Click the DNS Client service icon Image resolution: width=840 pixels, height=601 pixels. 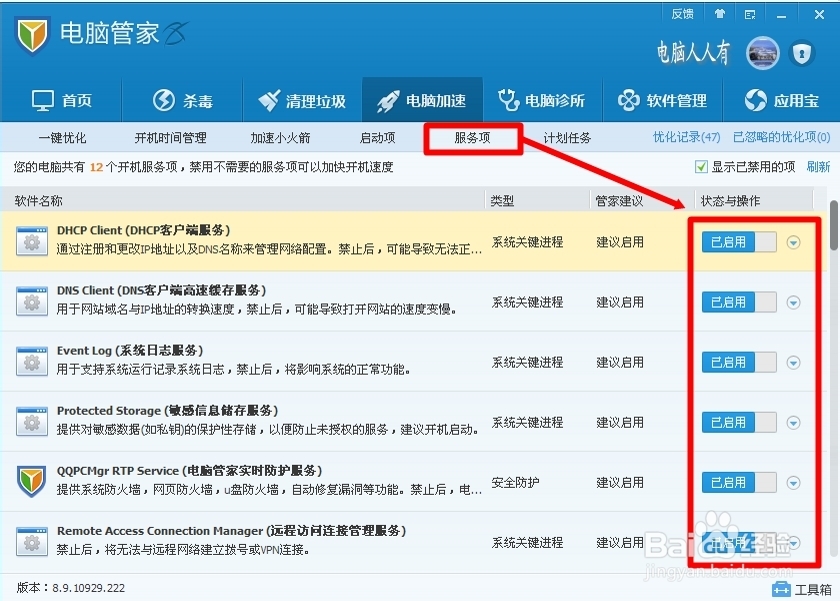(x=32, y=302)
